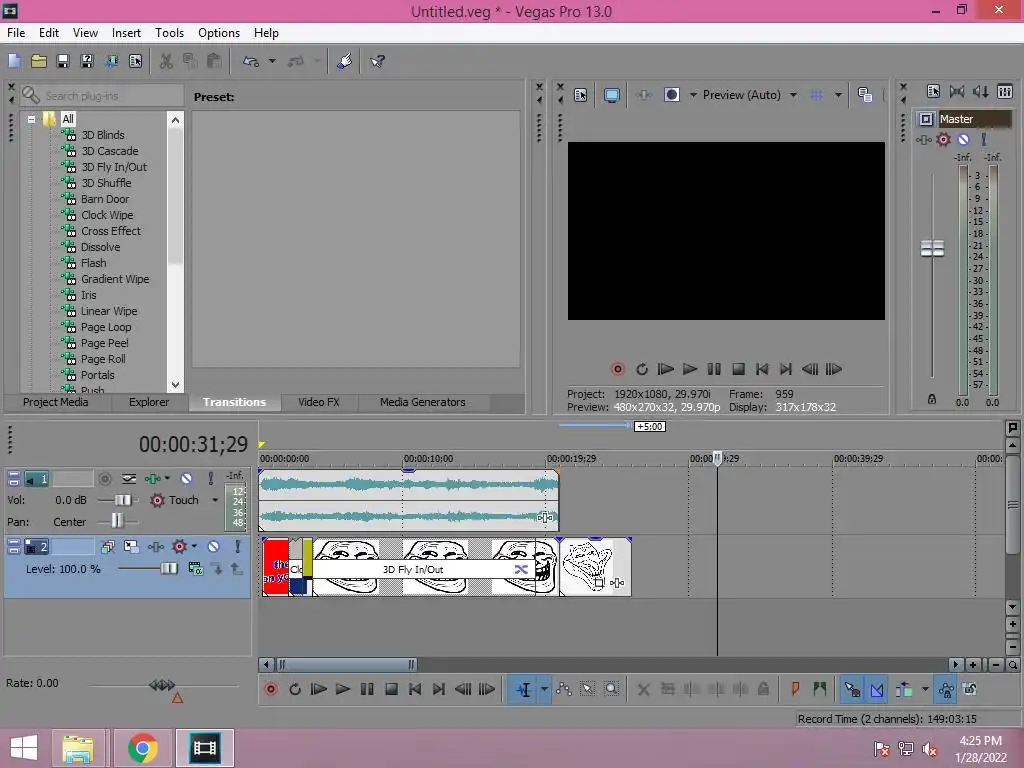This screenshot has width=1024, height=768.
Task: Toggle Automatic Crossfades icon
Action: [x=877, y=689]
